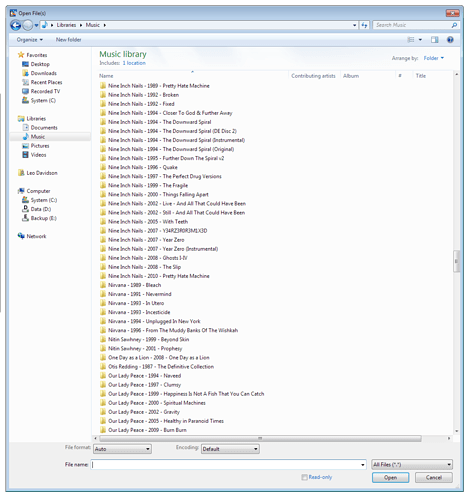Image resolution: width=470 pixels, height=500 pixels.
Task: Open the All Files type filter dropdown
Action: (412, 464)
